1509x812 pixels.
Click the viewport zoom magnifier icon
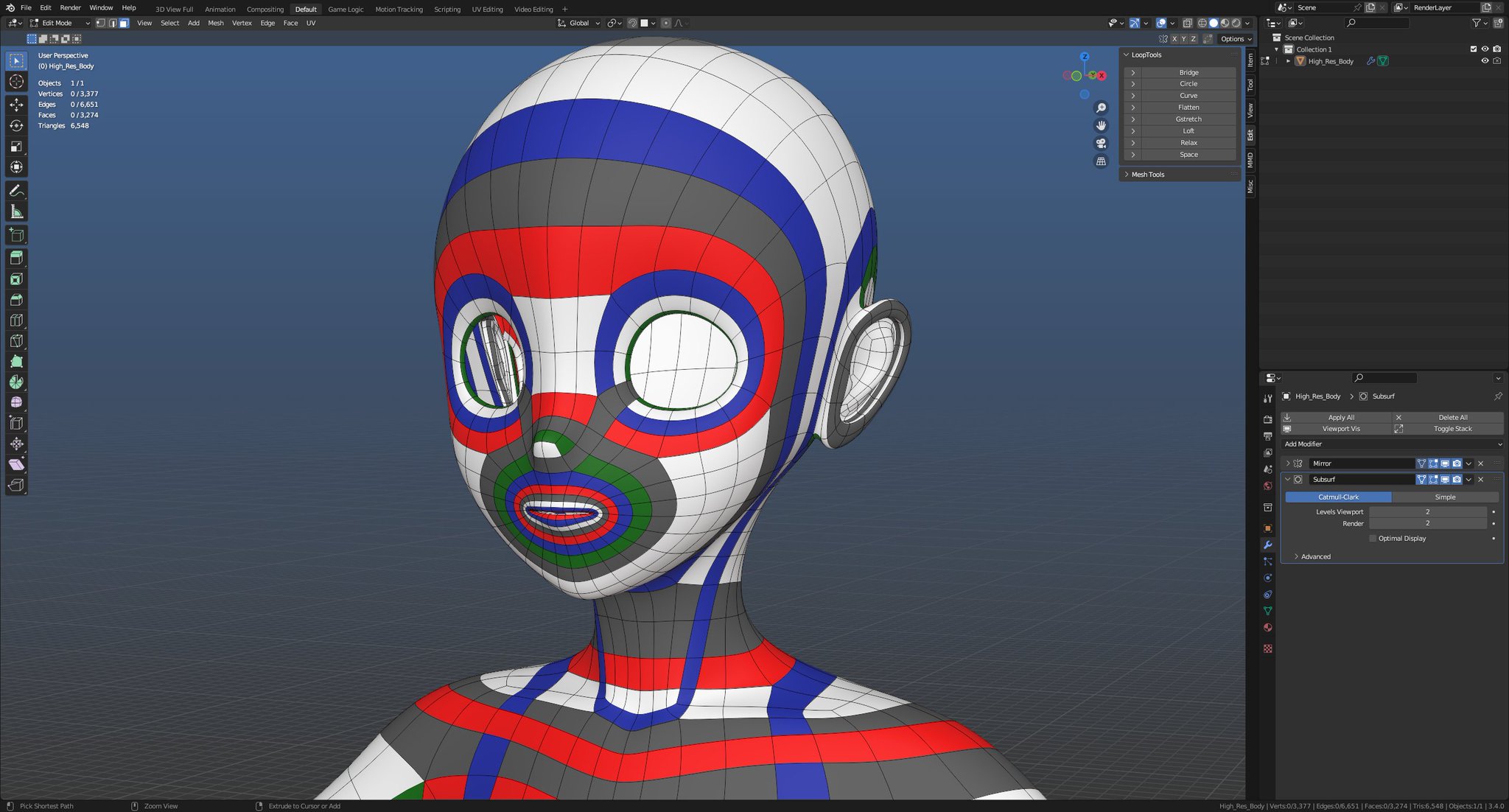(1101, 108)
